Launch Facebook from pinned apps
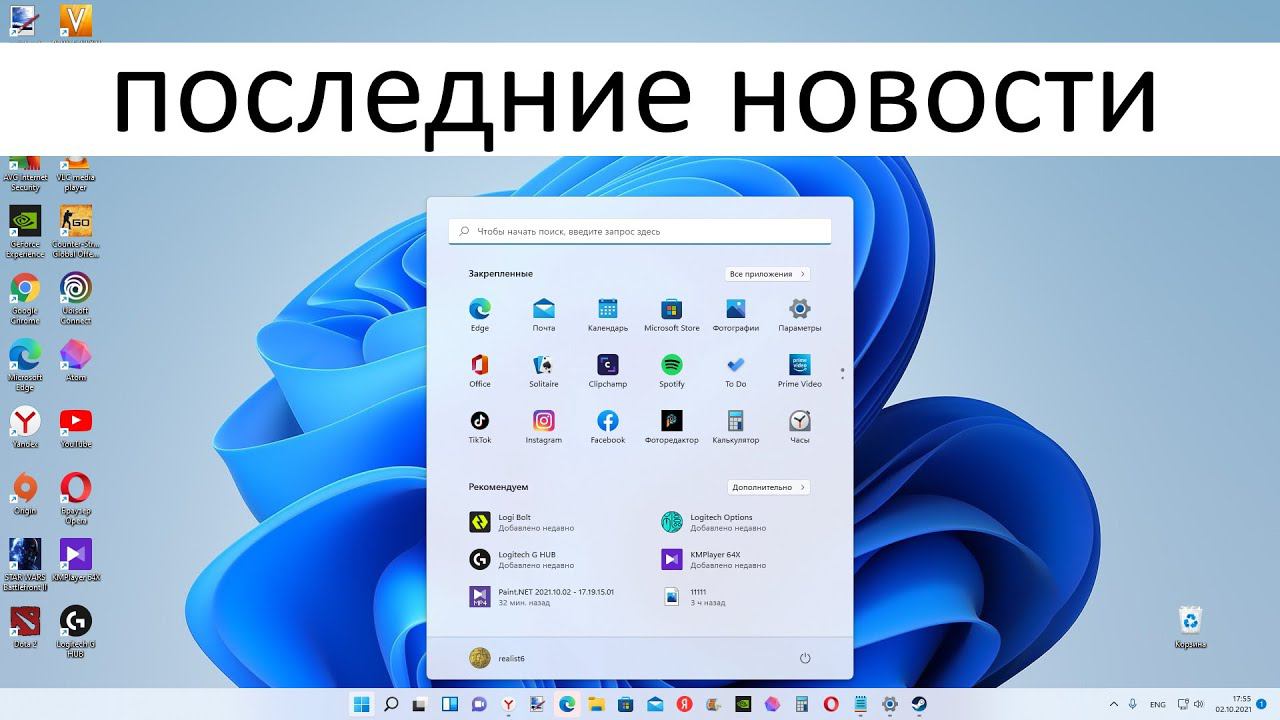Screen dimensions: 1280x720 [608, 426]
